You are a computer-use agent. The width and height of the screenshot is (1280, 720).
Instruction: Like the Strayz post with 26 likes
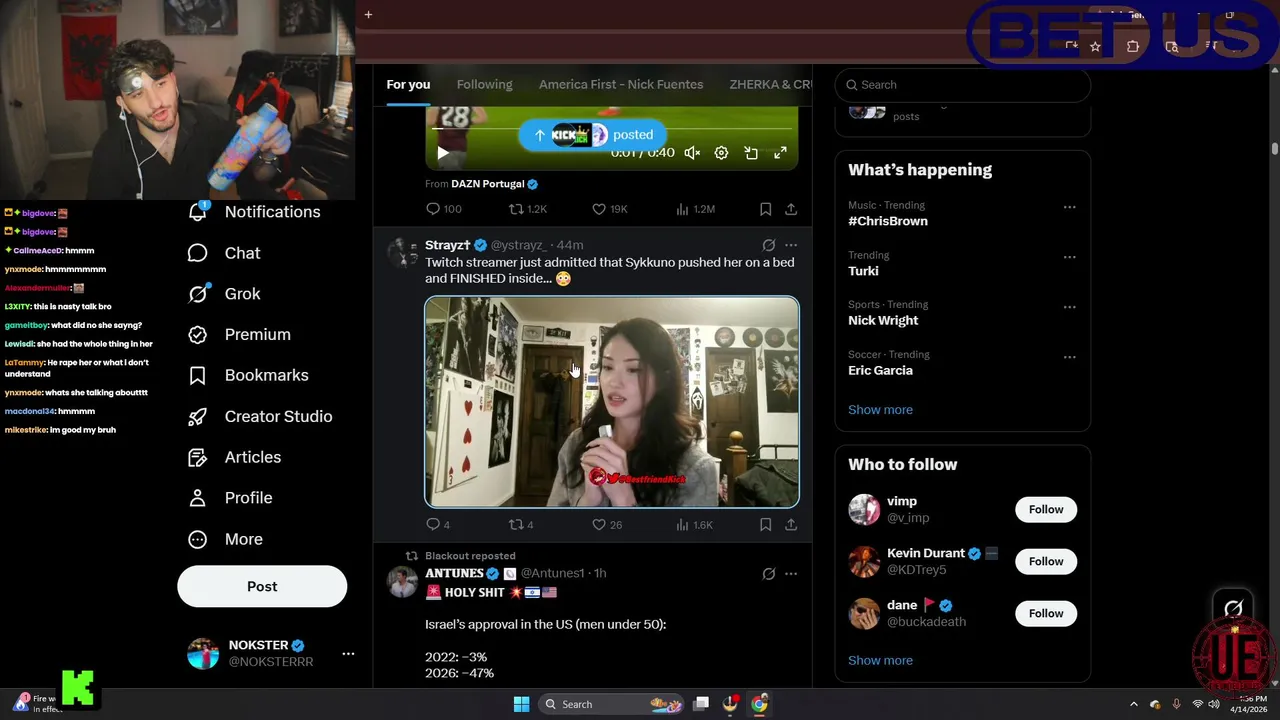pos(607,524)
